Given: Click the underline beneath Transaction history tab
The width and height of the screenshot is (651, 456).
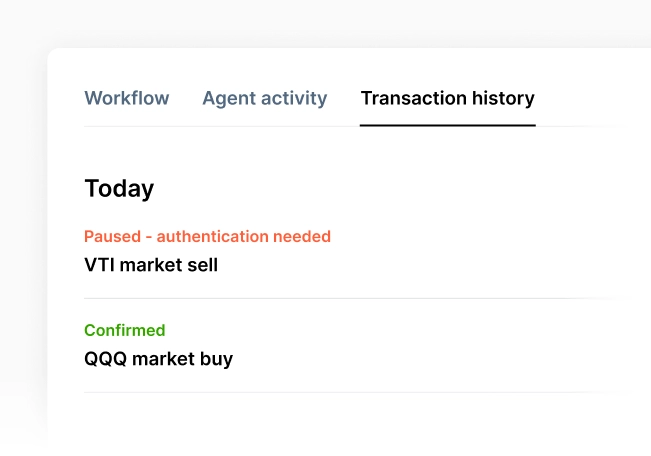Looking at the screenshot, I should tap(447, 125).
